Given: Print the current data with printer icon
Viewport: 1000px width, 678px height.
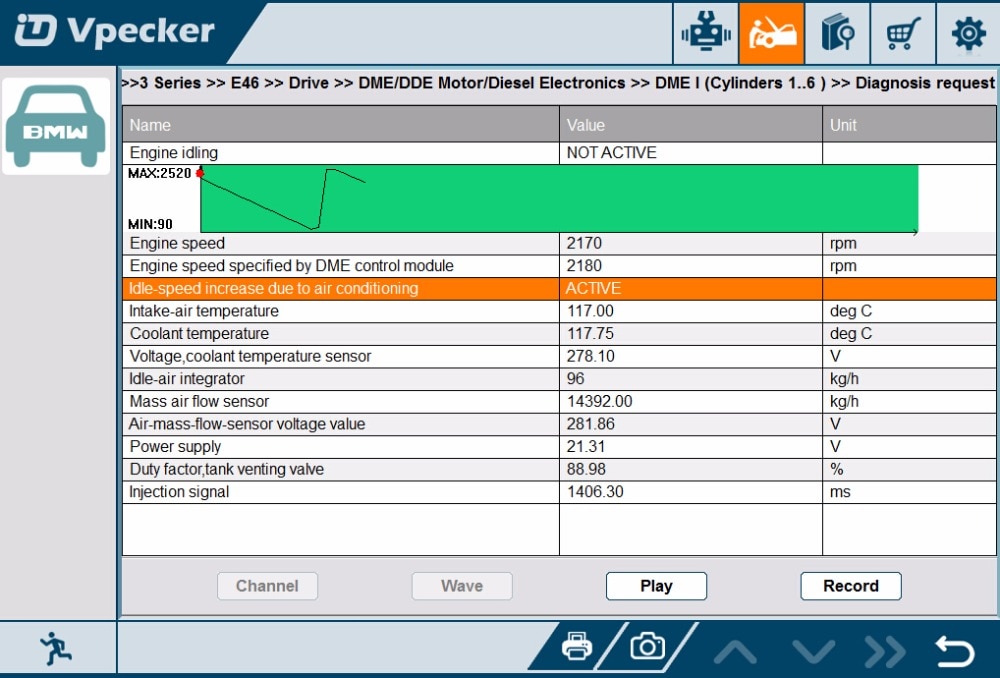Looking at the screenshot, I should [x=577, y=648].
